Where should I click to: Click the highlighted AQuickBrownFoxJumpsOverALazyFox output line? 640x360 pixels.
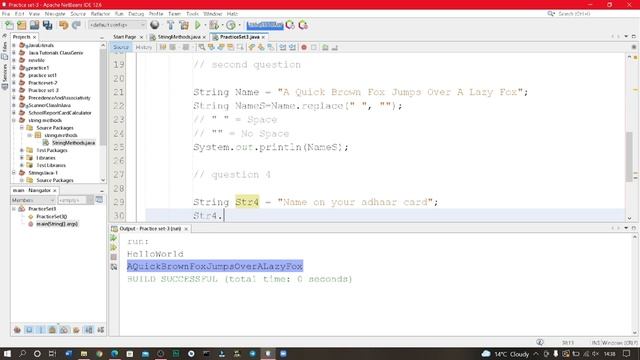click(215, 266)
